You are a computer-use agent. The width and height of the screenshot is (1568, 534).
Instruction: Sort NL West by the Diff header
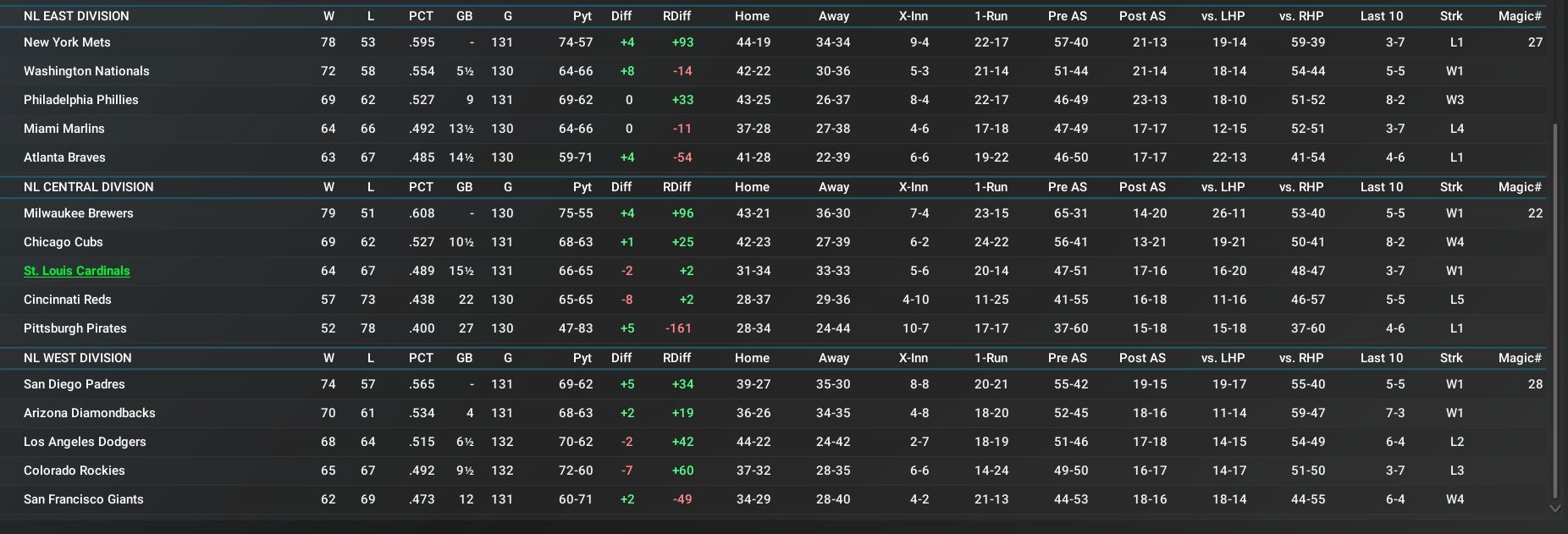pyautogui.click(x=621, y=358)
